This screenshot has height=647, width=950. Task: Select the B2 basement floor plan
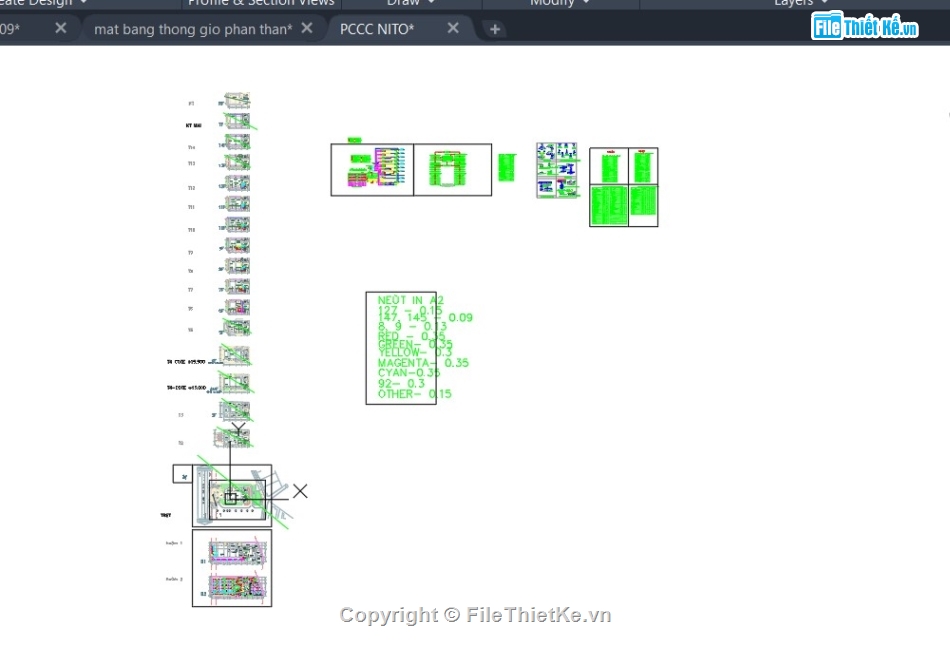pyautogui.click(x=239, y=587)
